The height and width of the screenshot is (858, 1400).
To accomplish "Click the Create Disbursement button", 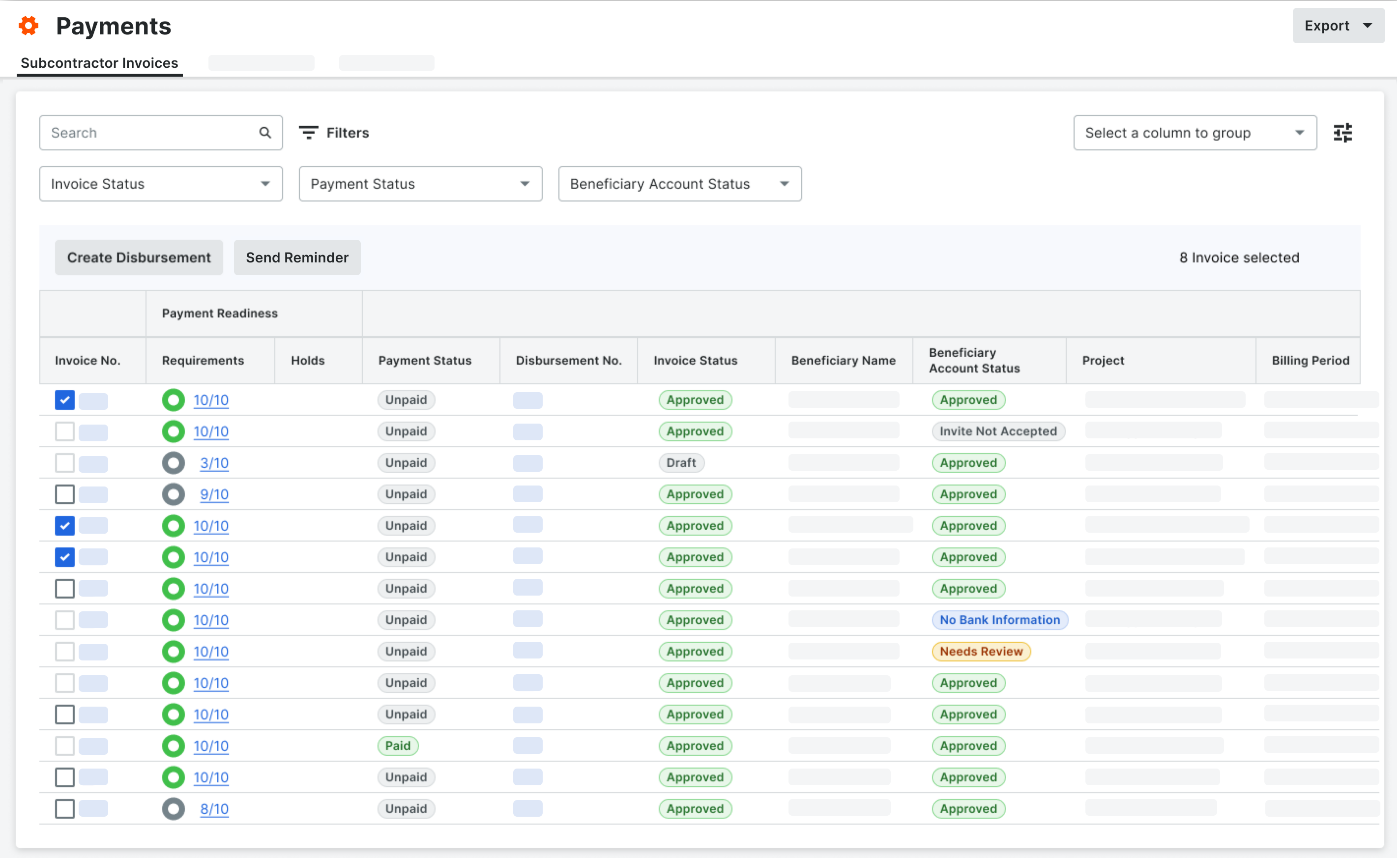I will tap(139, 258).
